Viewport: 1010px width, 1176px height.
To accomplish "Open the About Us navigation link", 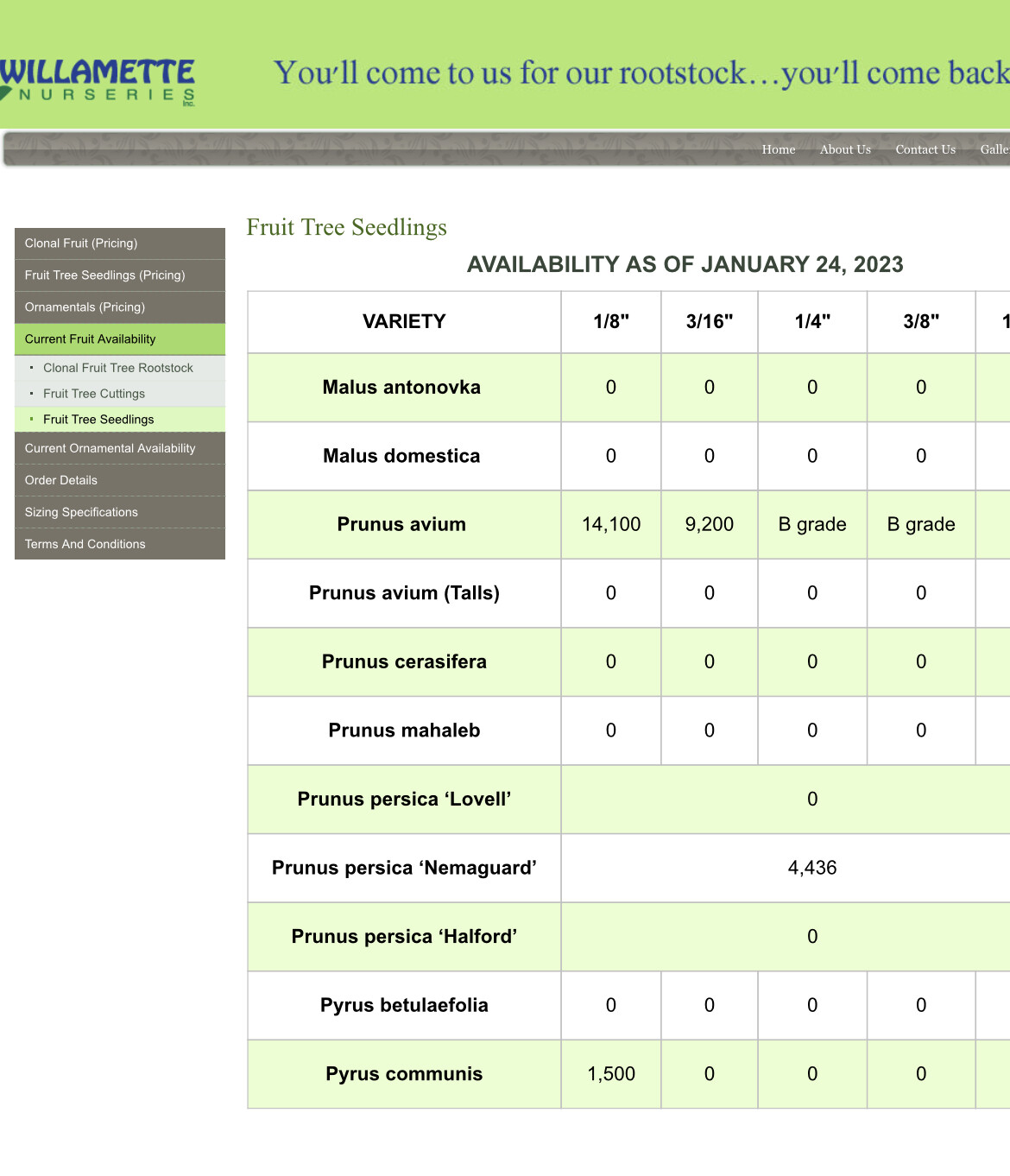I will [x=845, y=149].
